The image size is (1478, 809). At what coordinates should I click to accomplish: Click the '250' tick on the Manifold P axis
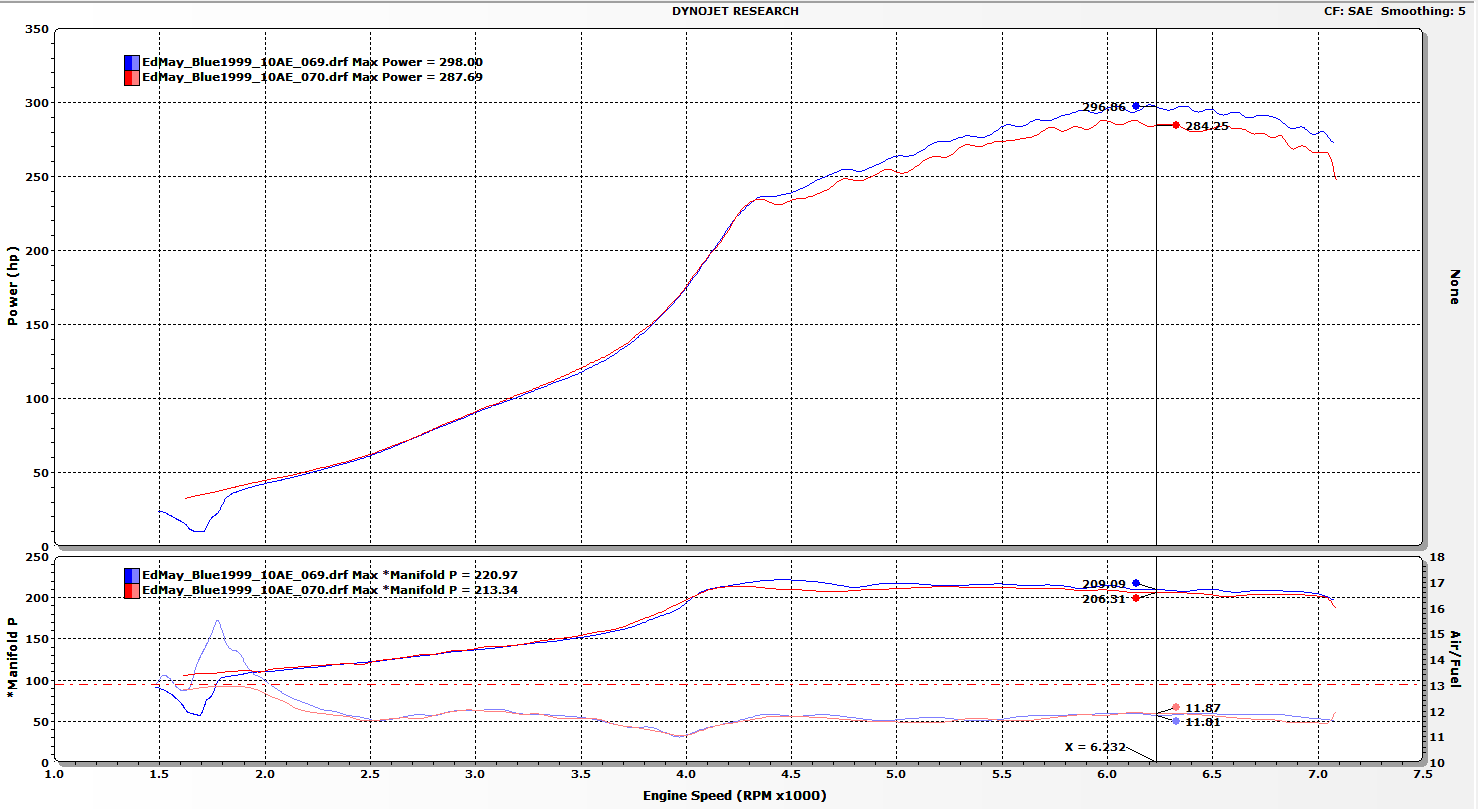pyautogui.click(x=38, y=557)
